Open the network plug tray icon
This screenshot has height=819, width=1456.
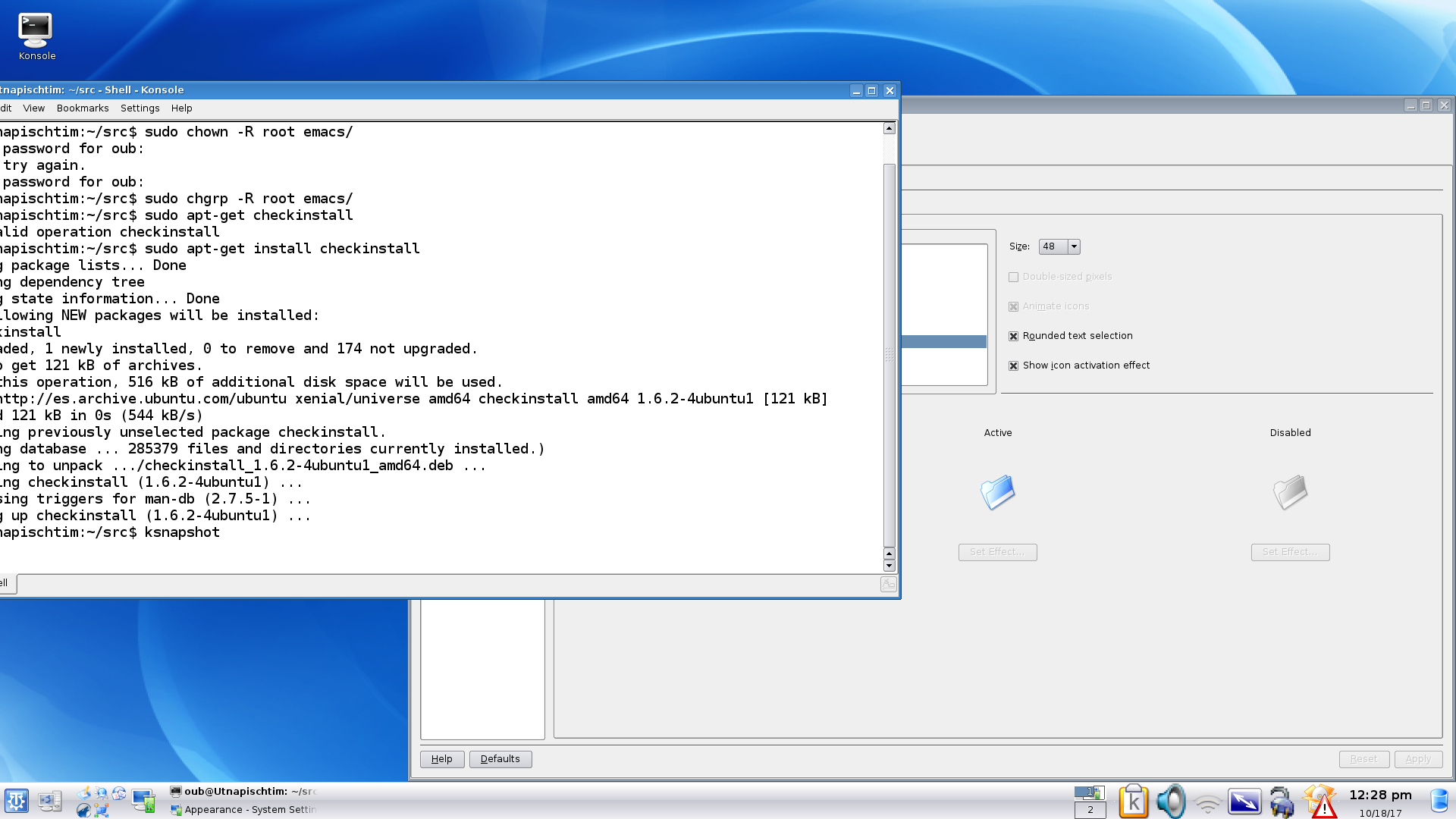pos(1282,802)
